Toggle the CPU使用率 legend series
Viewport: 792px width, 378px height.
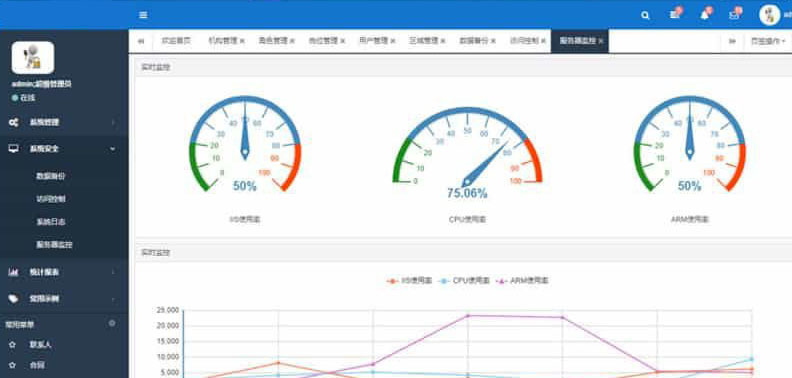tap(465, 280)
